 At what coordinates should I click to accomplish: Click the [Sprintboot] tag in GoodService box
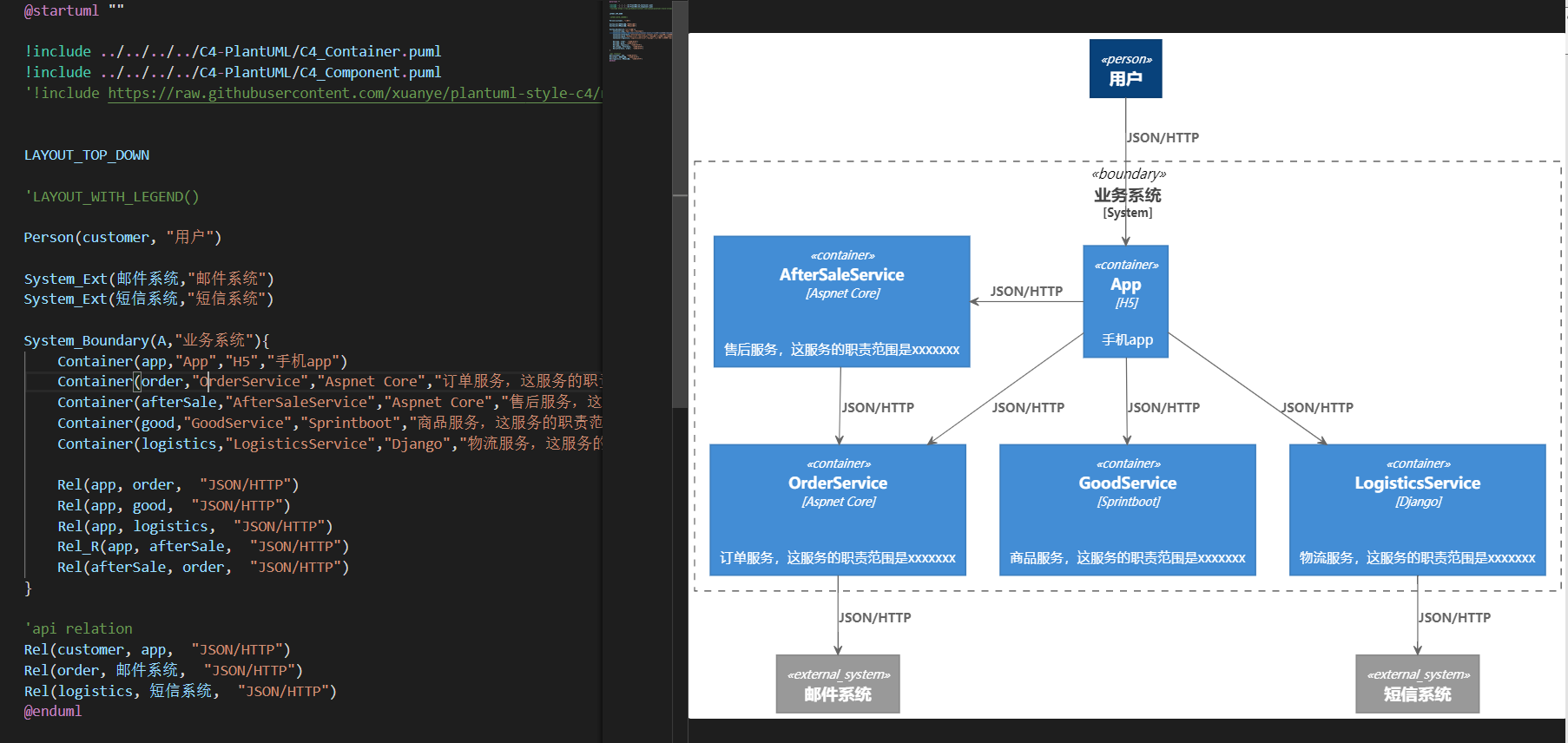point(1128,502)
